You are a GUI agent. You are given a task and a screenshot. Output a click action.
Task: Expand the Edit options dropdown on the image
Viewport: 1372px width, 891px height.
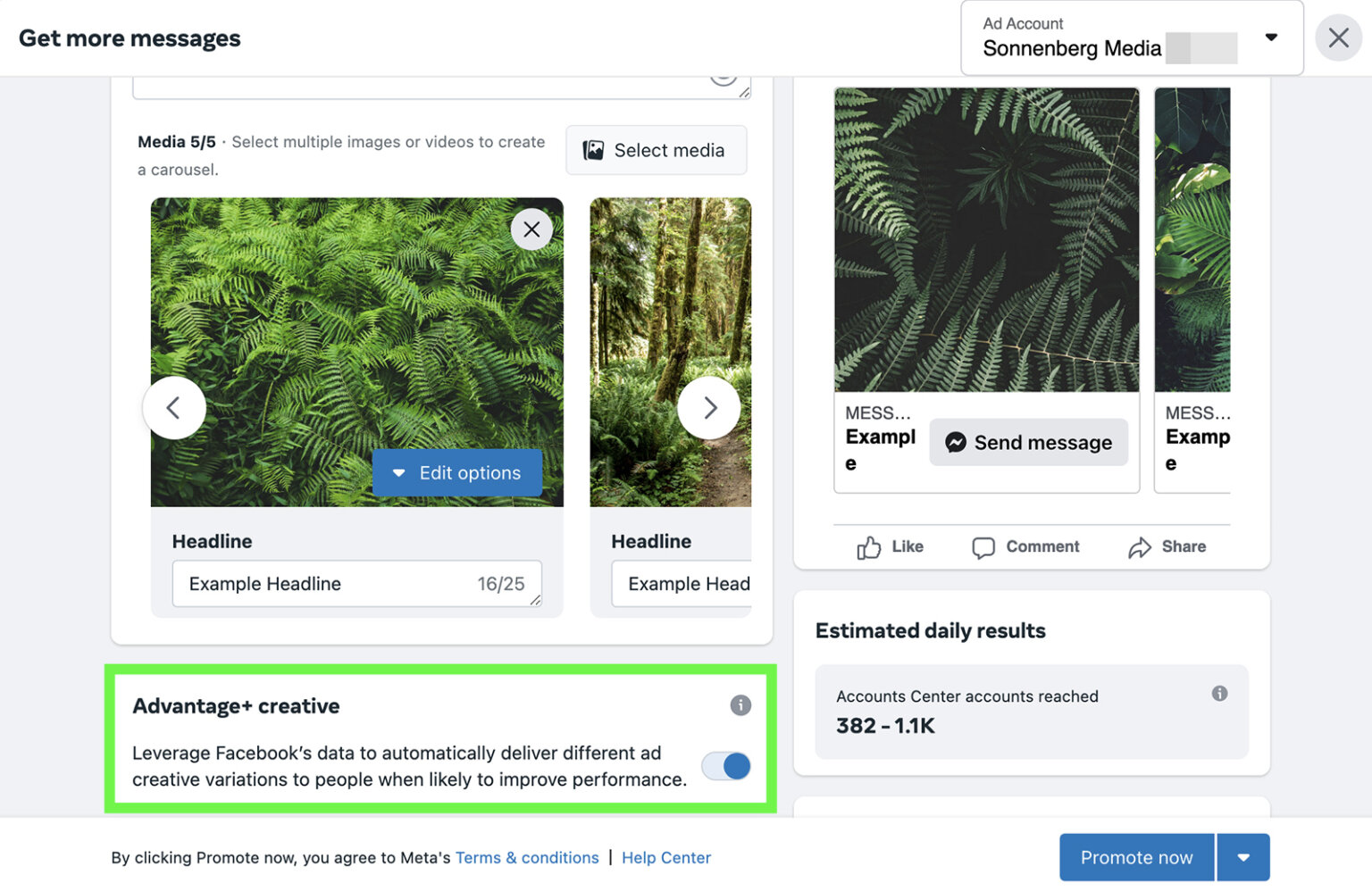pyautogui.click(x=457, y=473)
